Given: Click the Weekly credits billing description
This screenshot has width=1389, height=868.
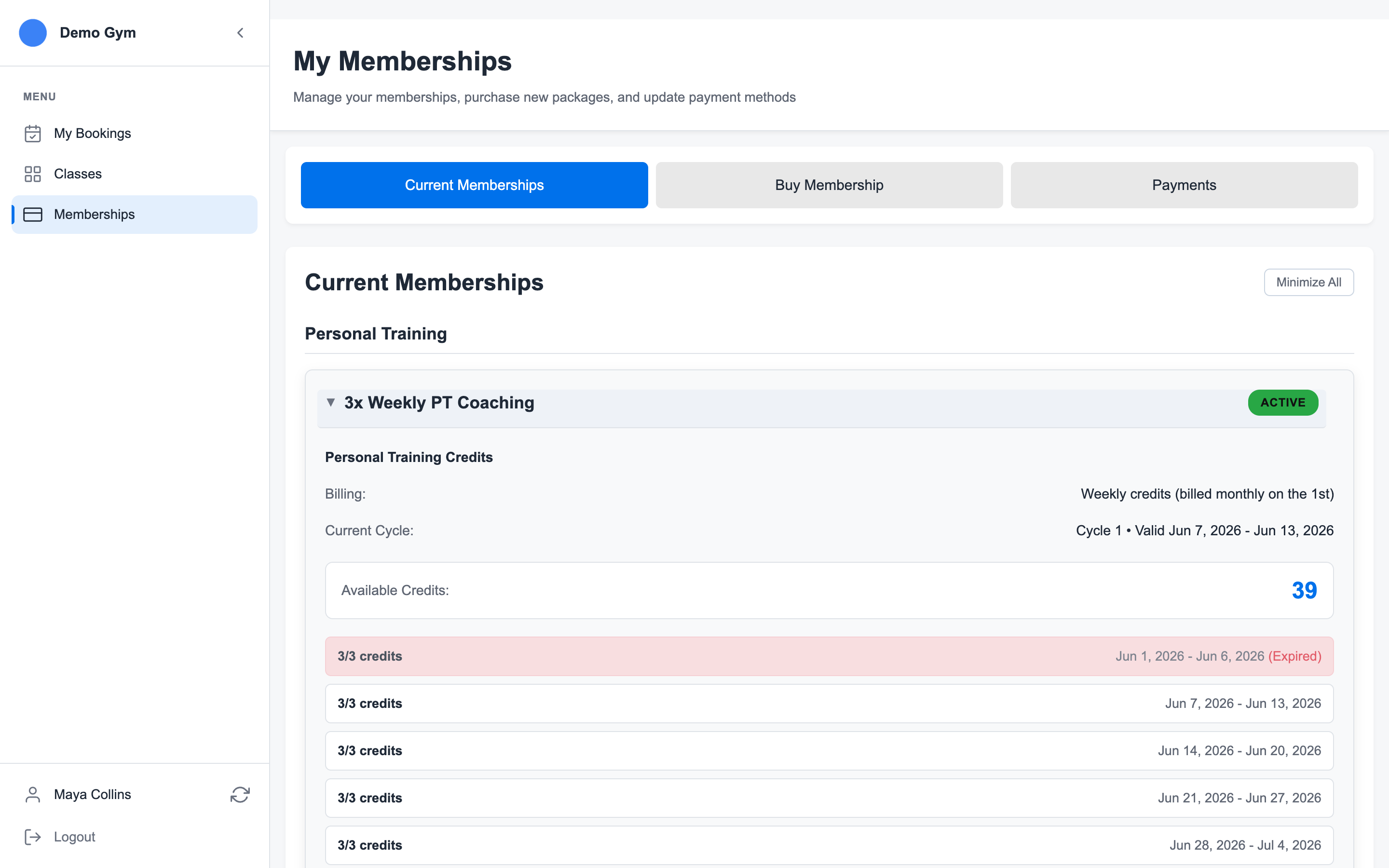Looking at the screenshot, I should [x=1207, y=494].
